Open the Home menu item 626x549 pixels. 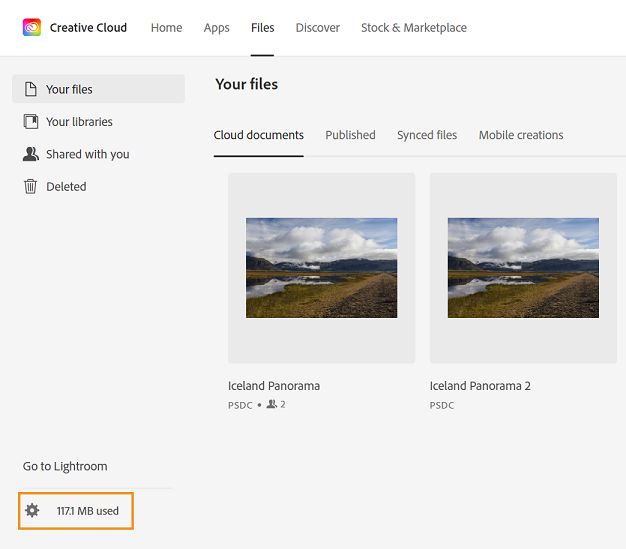coord(166,28)
